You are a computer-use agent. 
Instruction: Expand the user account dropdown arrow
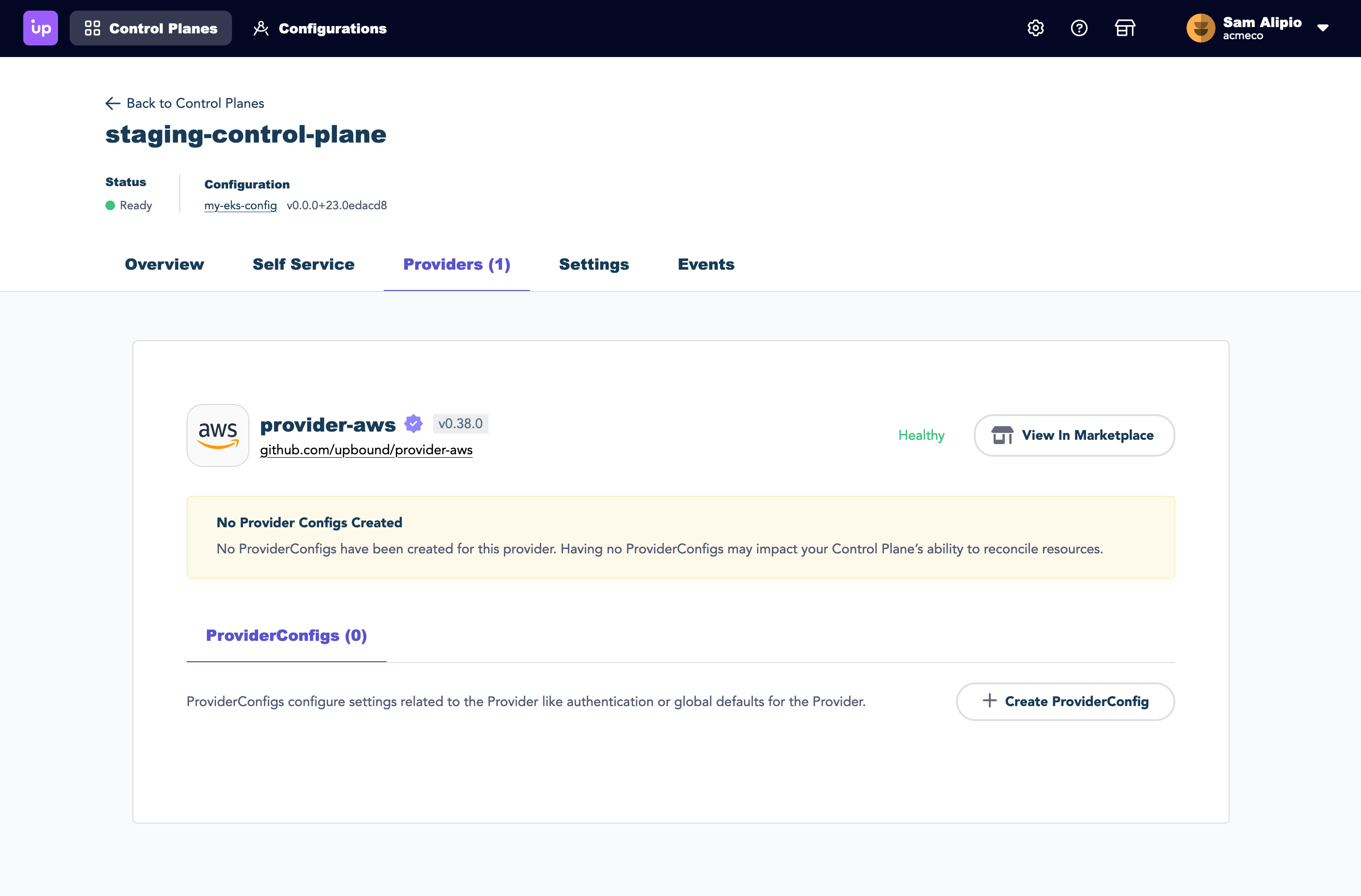coord(1323,28)
